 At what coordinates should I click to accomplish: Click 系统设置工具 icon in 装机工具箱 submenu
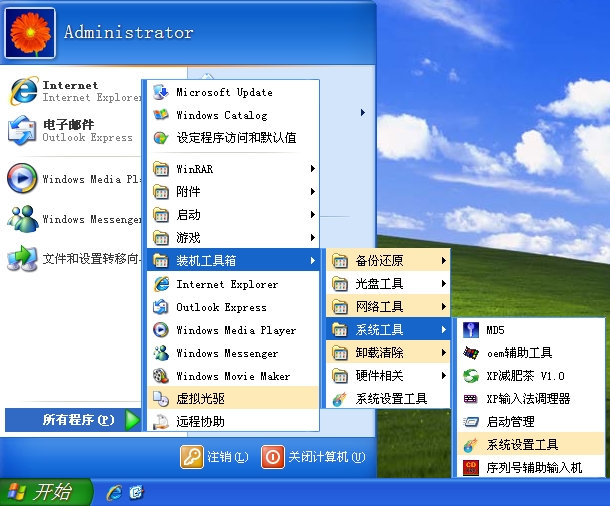340,399
